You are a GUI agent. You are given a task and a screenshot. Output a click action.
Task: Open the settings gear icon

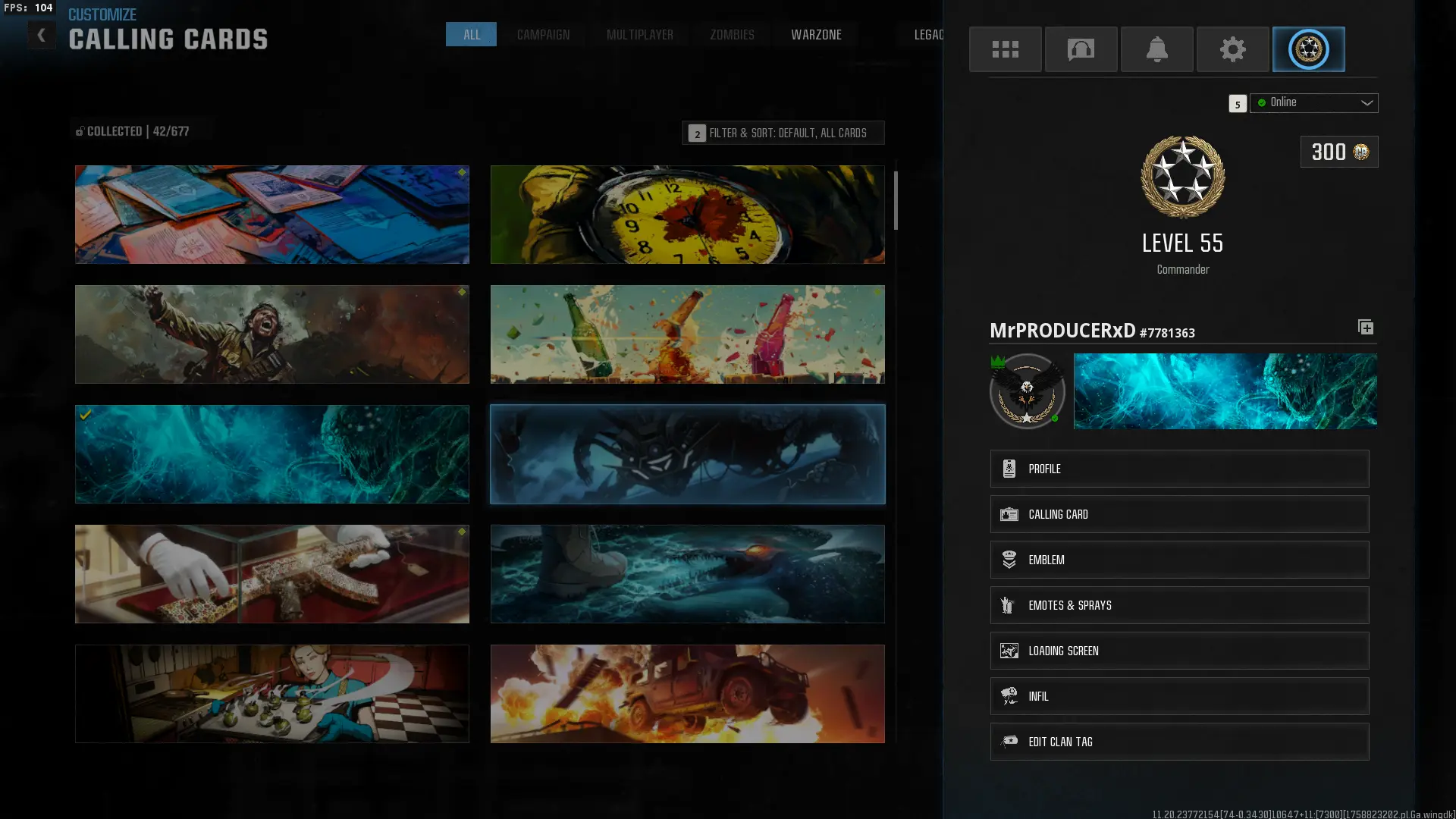pos(1232,49)
